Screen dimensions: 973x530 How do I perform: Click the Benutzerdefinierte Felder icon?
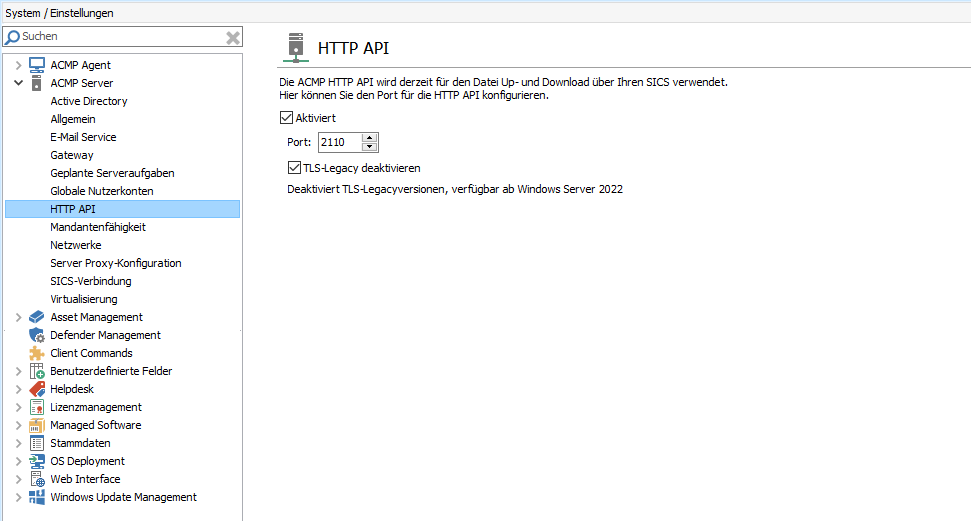coord(37,371)
